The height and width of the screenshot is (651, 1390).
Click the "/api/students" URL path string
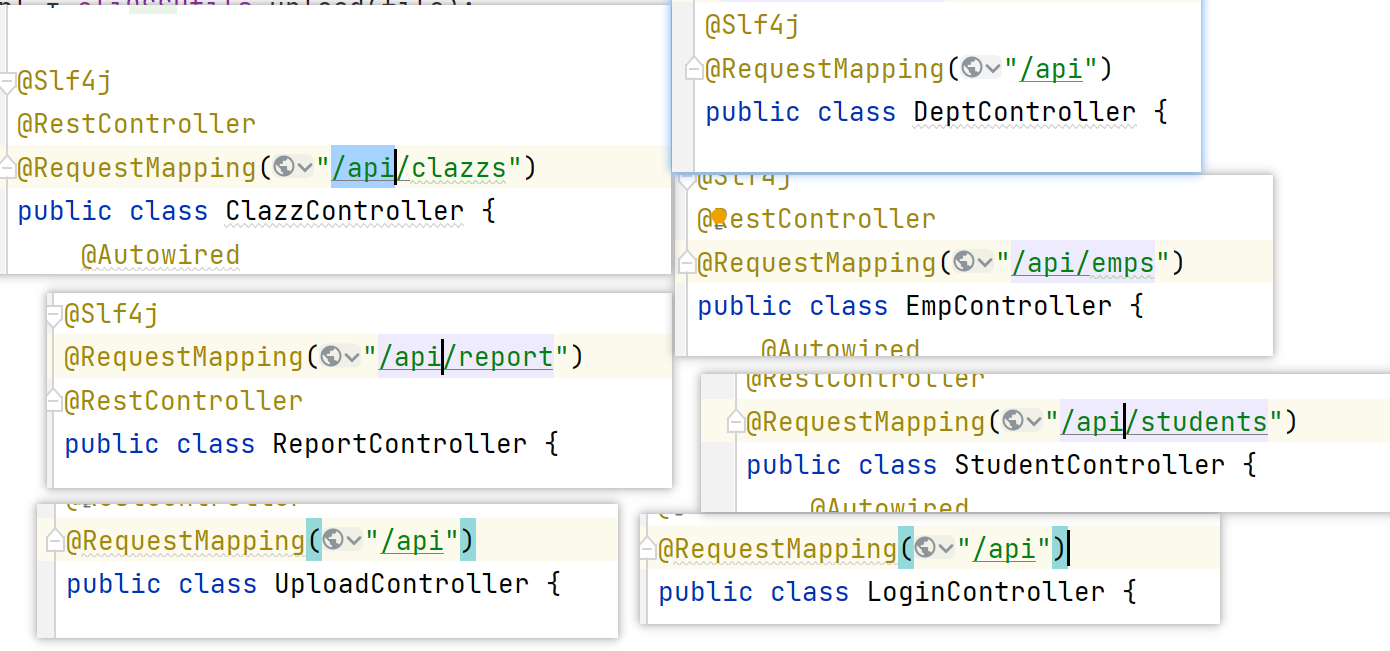(1164, 421)
